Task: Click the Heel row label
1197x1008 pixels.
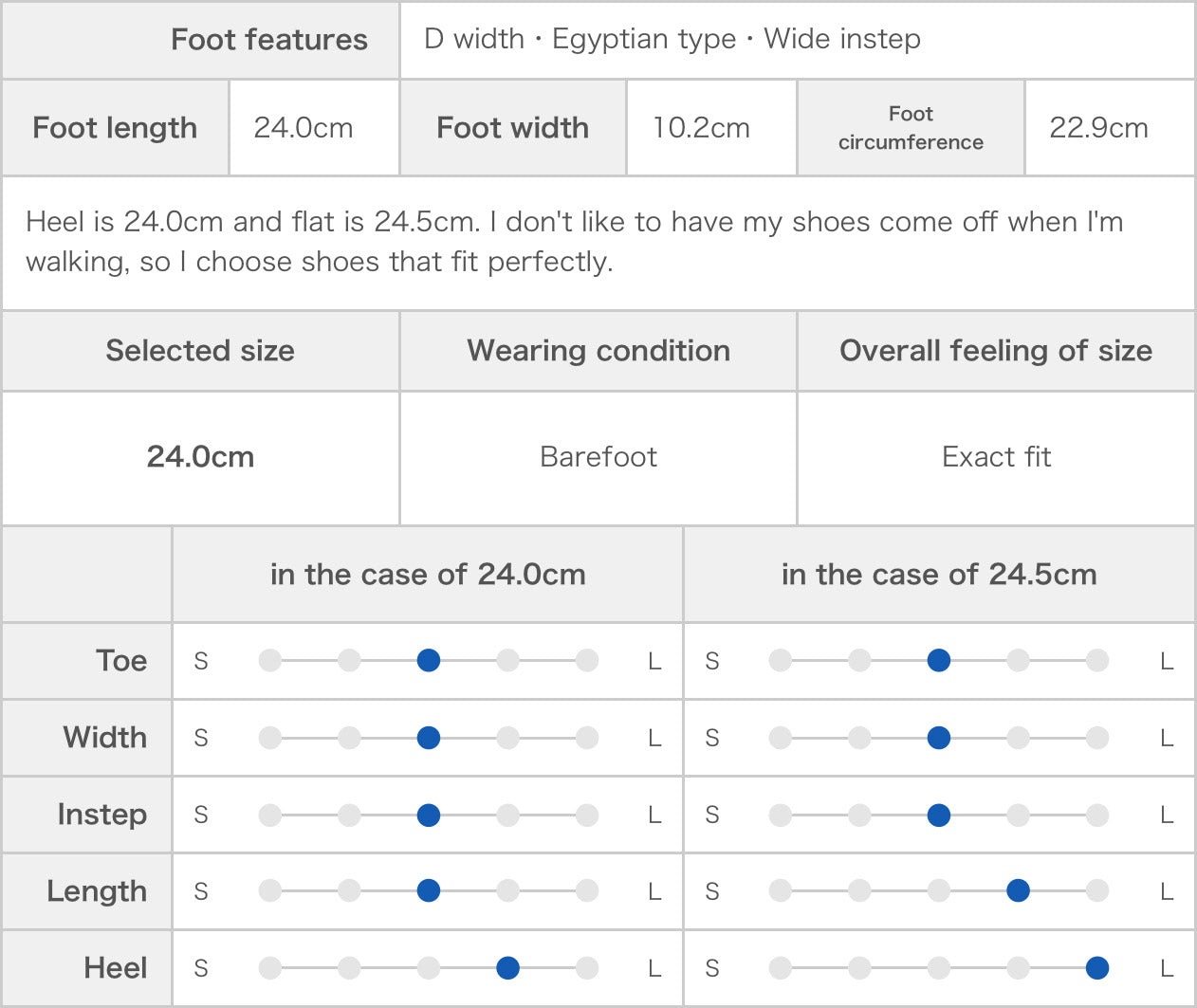Action: click(116, 968)
